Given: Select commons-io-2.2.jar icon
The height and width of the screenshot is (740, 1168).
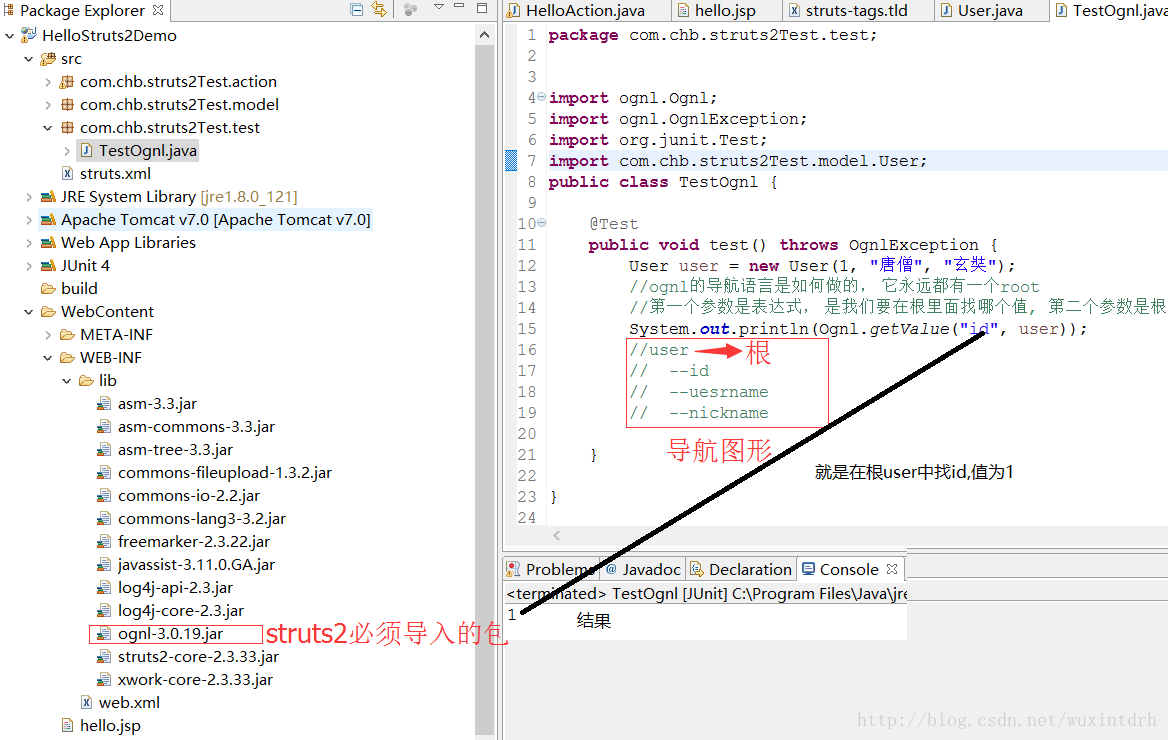Looking at the screenshot, I should (x=104, y=496).
